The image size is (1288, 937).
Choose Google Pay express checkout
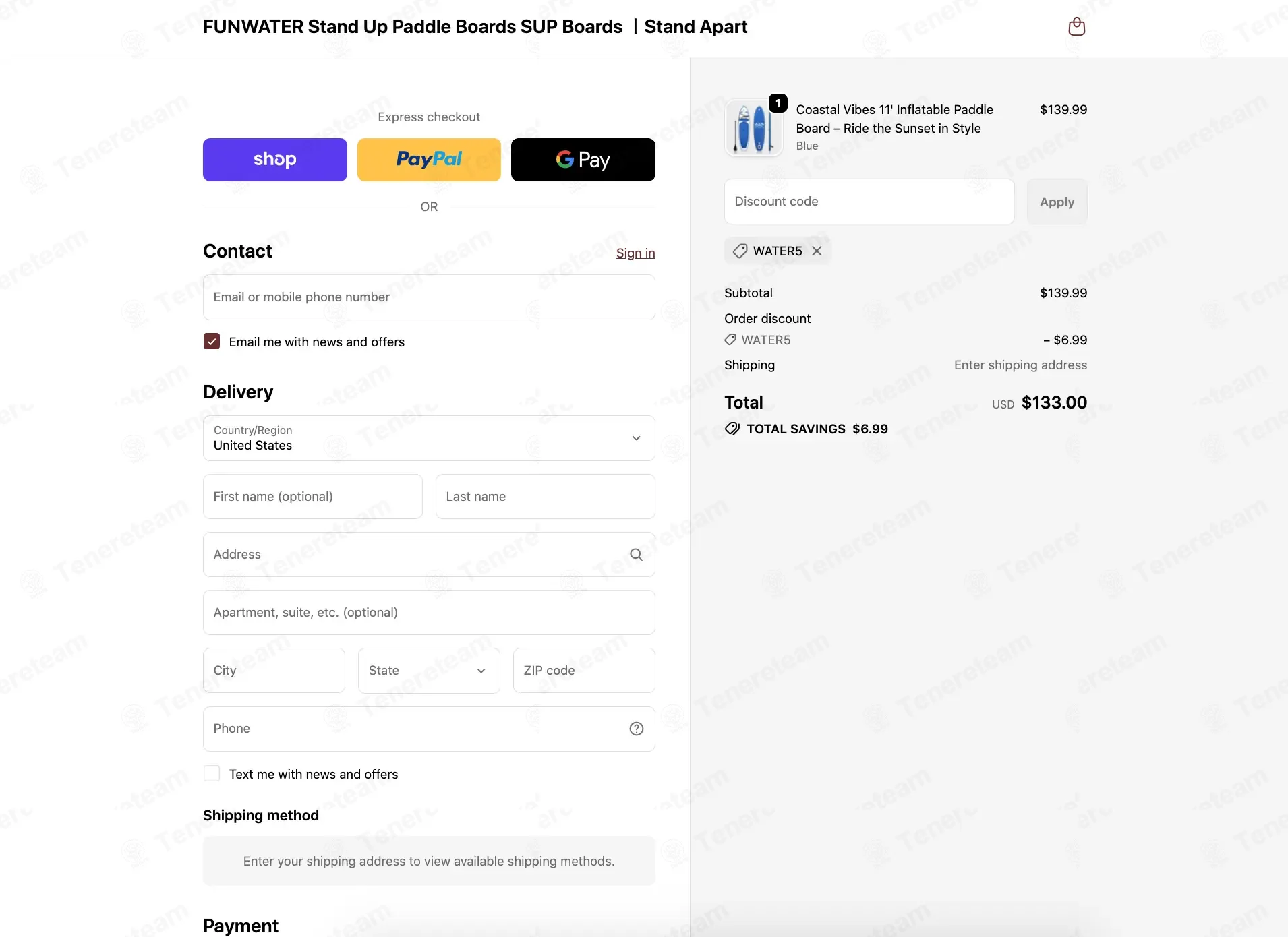[x=583, y=160]
